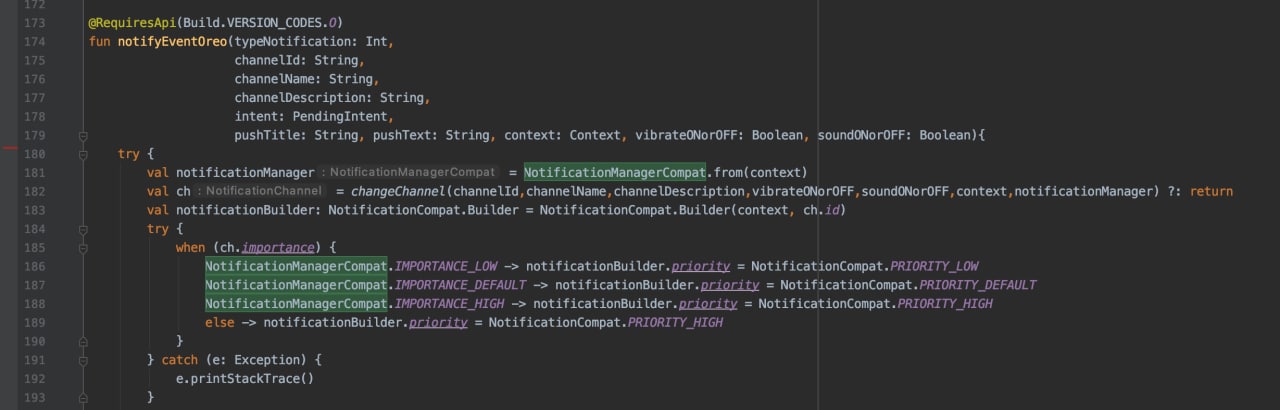This screenshot has height=410, width=1280.
Task: Click line number 183 in the gutter
Action: tap(37, 210)
